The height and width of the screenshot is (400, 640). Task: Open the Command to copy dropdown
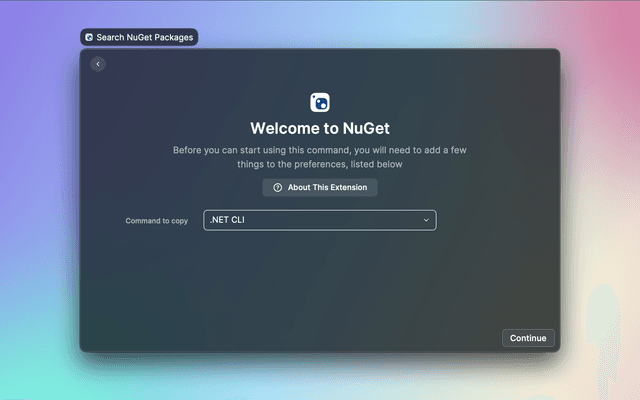click(x=320, y=220)
